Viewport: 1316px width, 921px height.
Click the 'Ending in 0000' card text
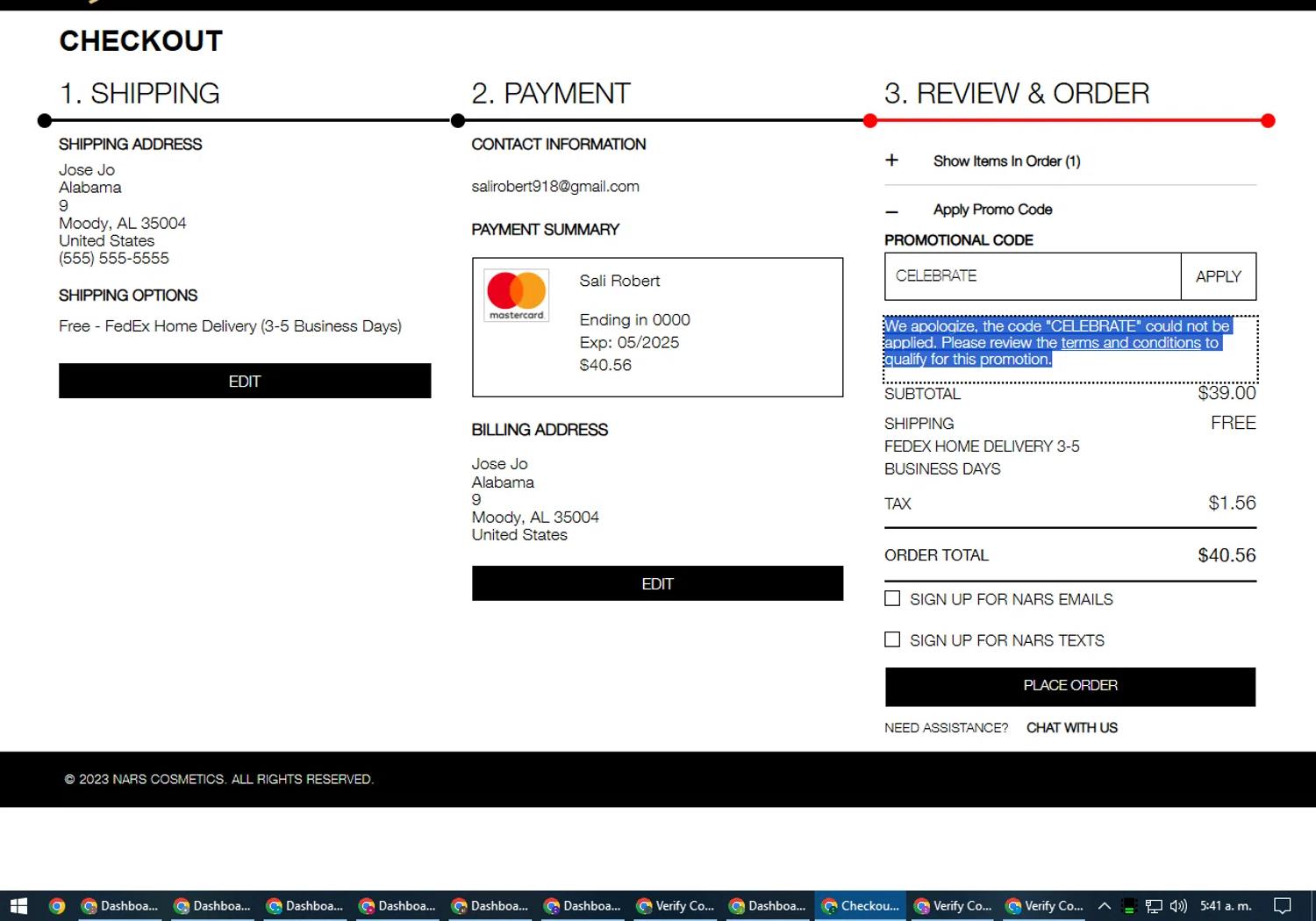tap(635, 320)
